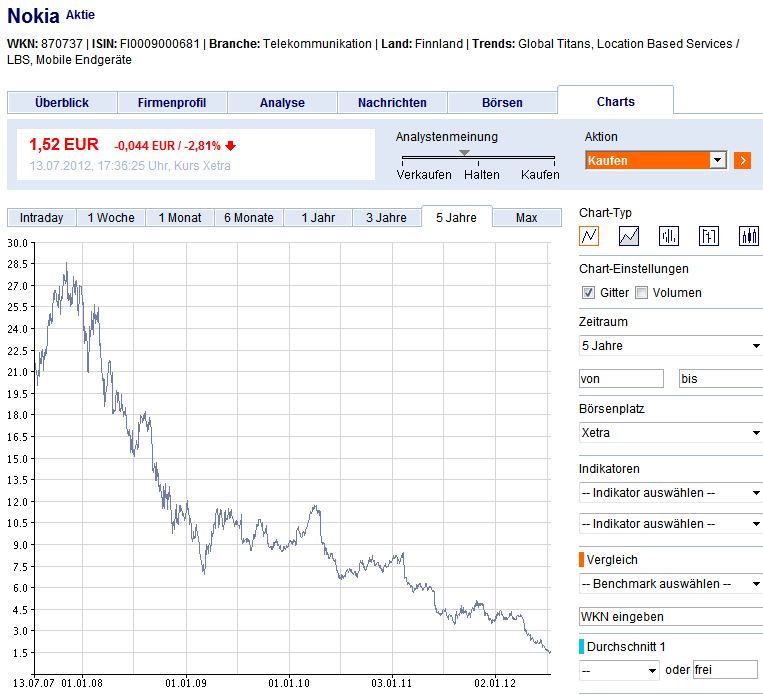The height and width of the screenshot is (697, 763).
Task: Open the Börsenplatz Xetra dropdown
Action: (x=671, y=433)
